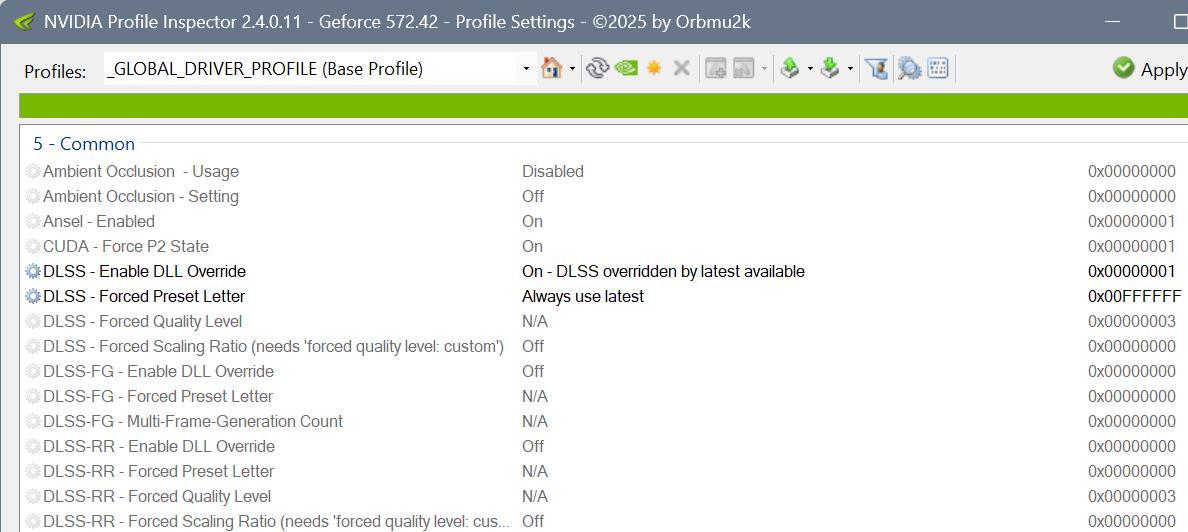Click the Apply changes button
The width and height of the screenshot is (1188, 532).
[1149, 69]
